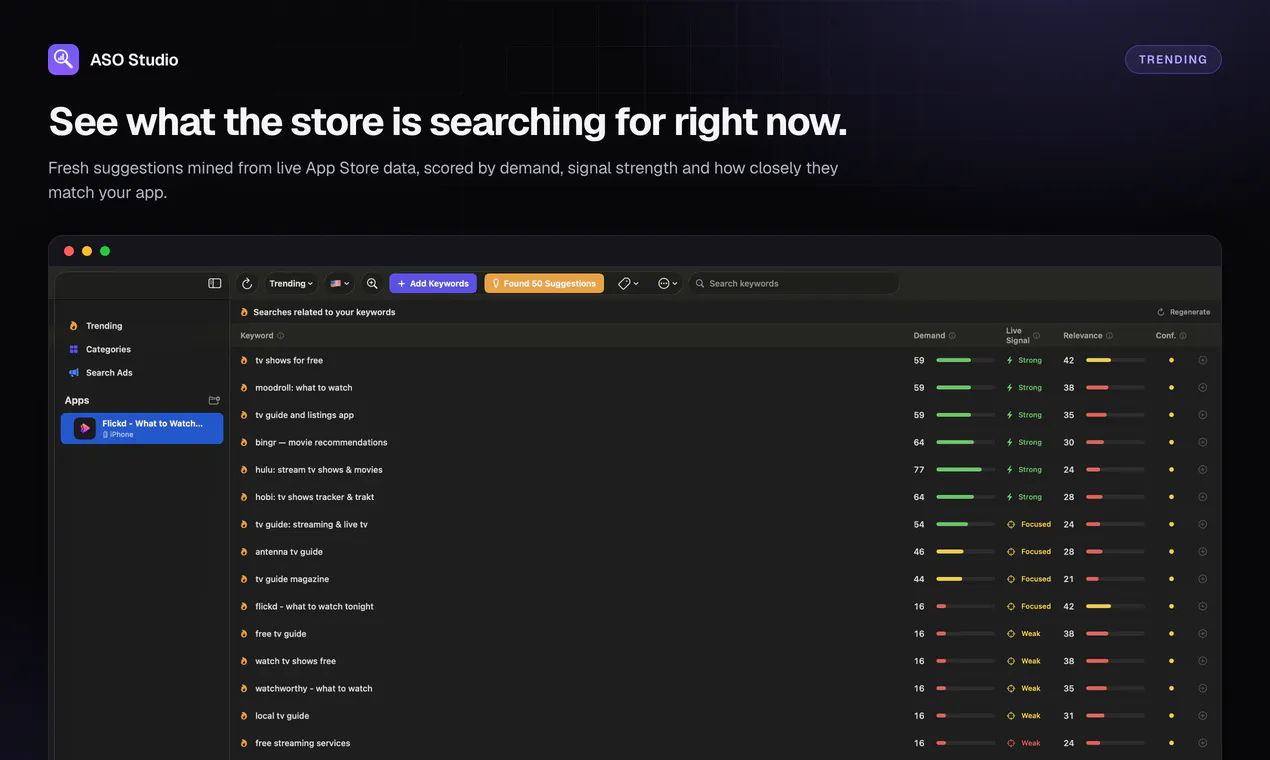Add 'tv guide: streaming & live tv' via plus icon
The height and width of the screenshot is (760, 1270).
[1203, 524]
